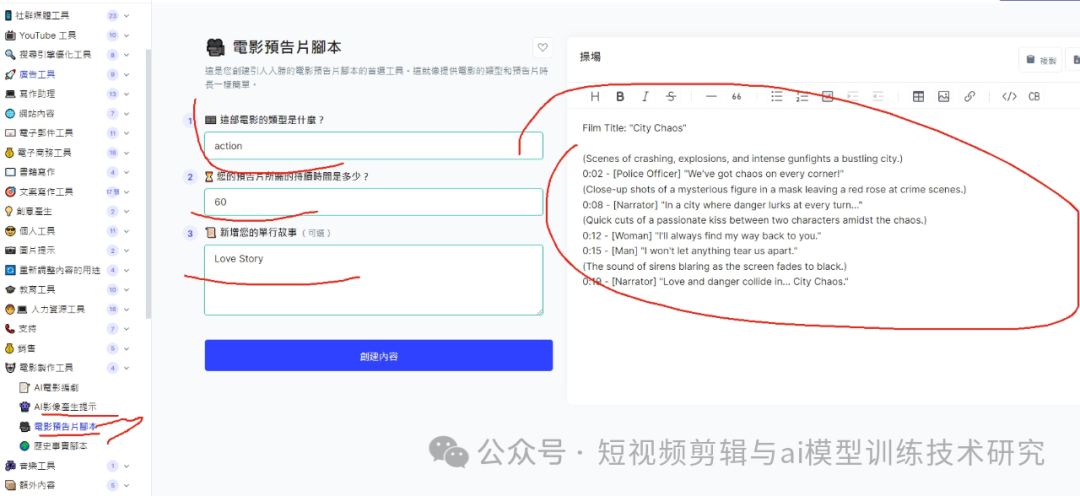Click the sidebar vertical scrollbar
The image size is (1080, 496).
[148, 183]
